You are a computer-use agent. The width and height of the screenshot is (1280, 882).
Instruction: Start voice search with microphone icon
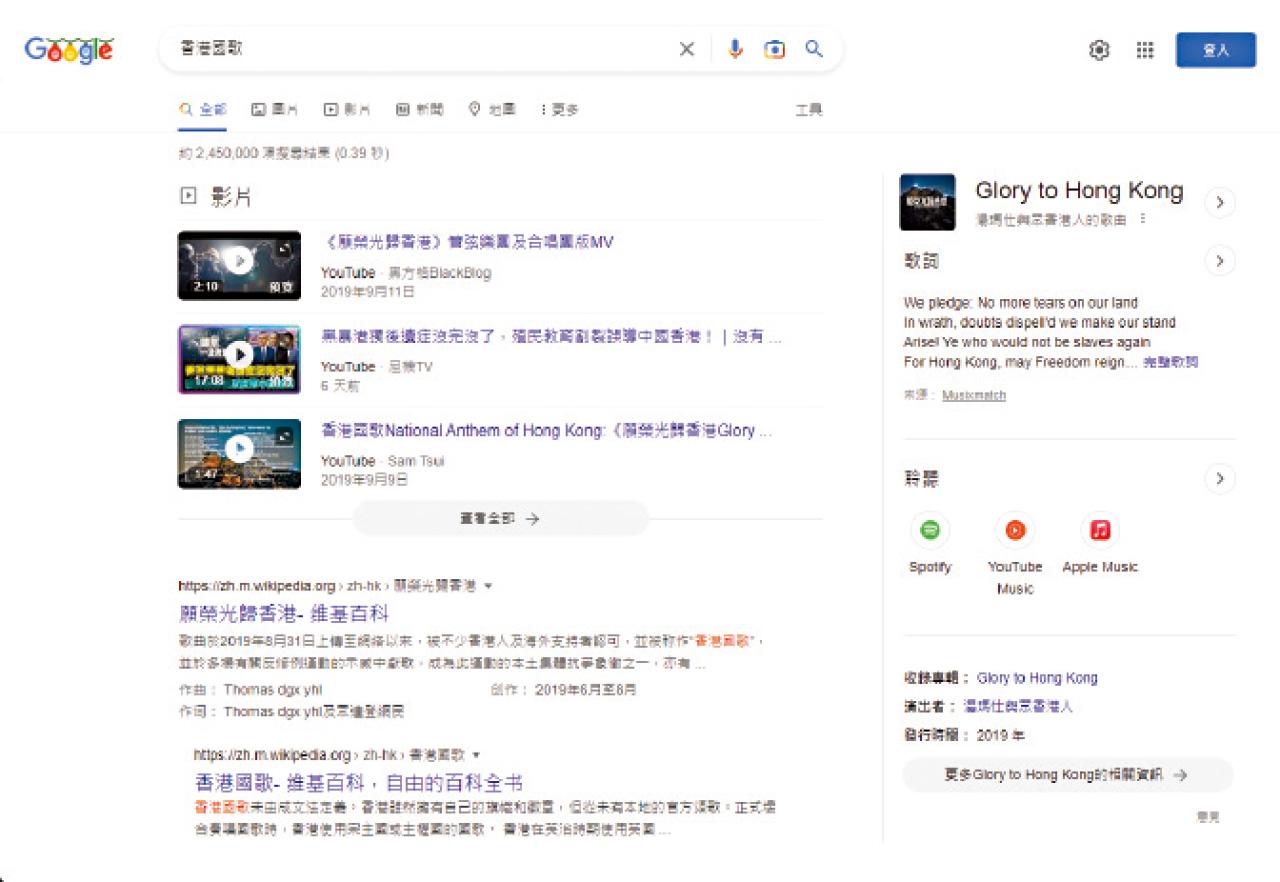[x=735, y=49]
